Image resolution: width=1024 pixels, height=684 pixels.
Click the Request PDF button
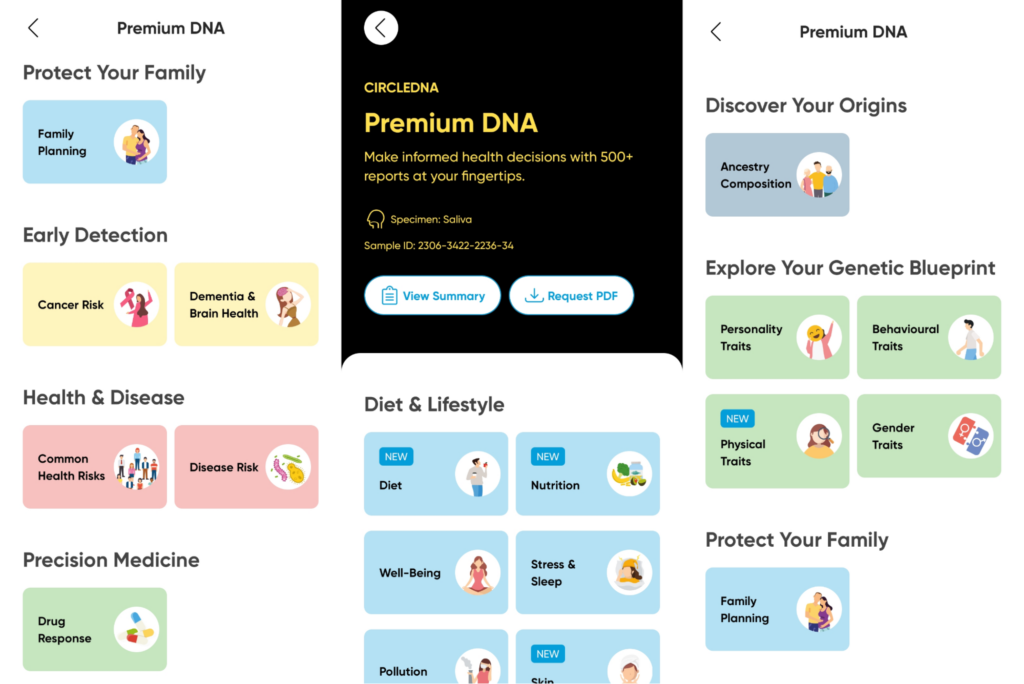(x=571, y=295)
